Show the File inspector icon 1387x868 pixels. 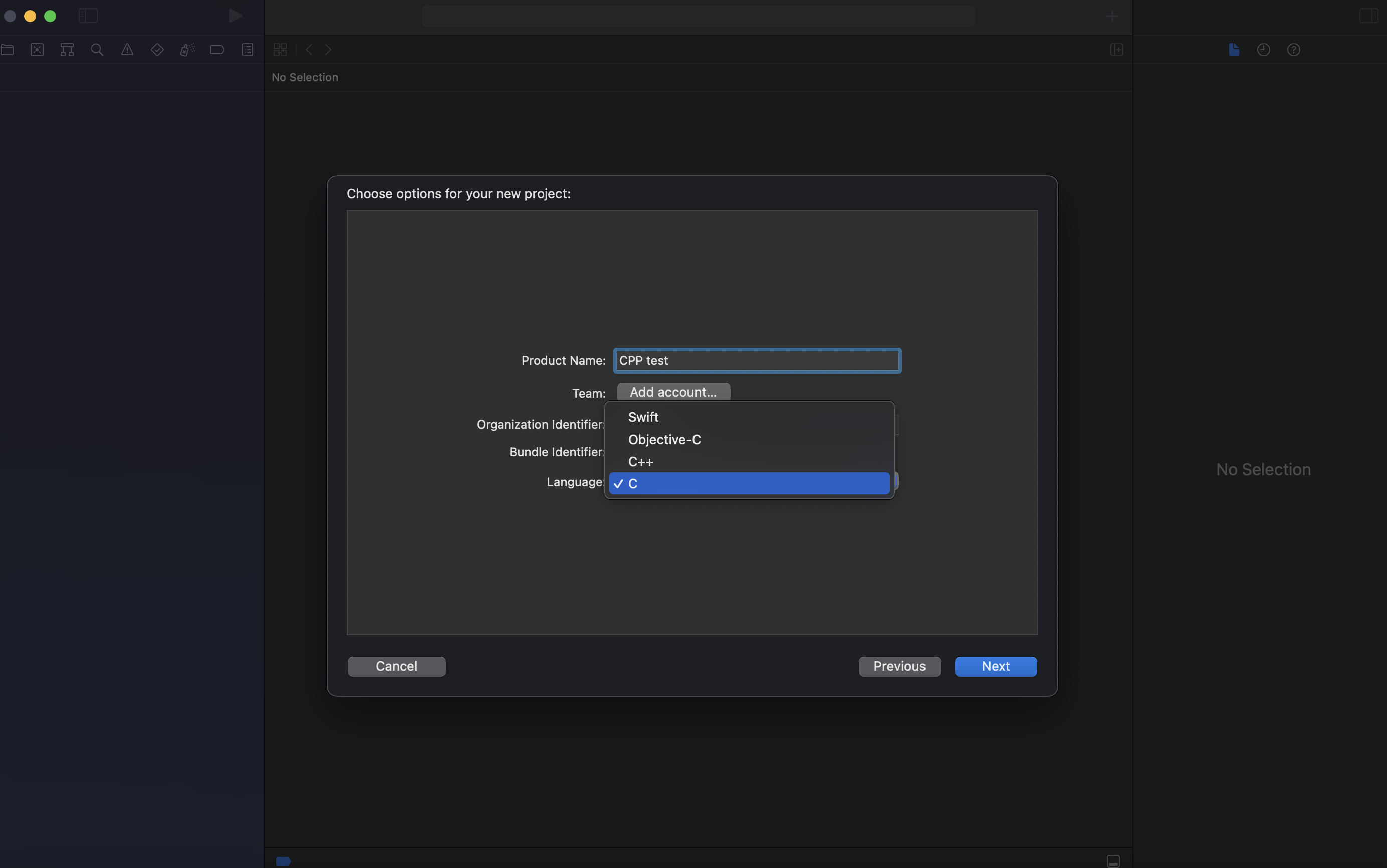coord(1234,50)
